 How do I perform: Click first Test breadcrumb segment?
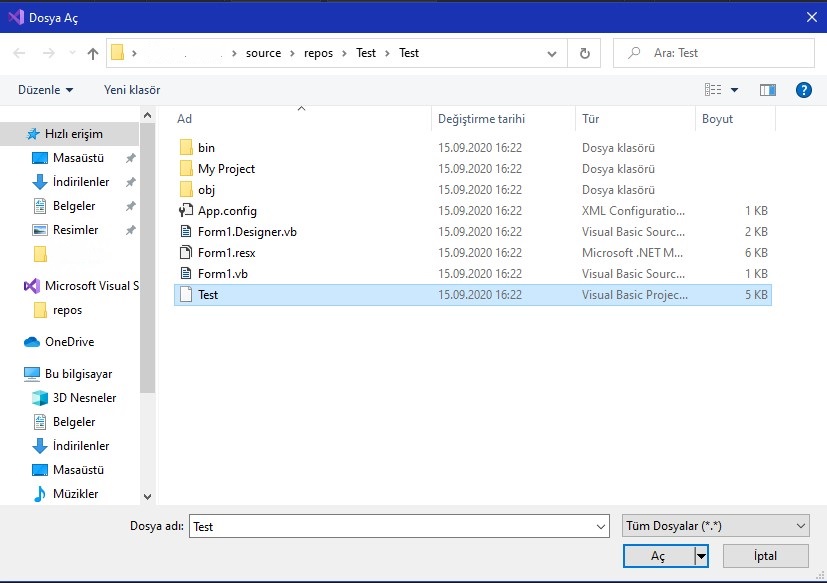(x=366, y=53)
